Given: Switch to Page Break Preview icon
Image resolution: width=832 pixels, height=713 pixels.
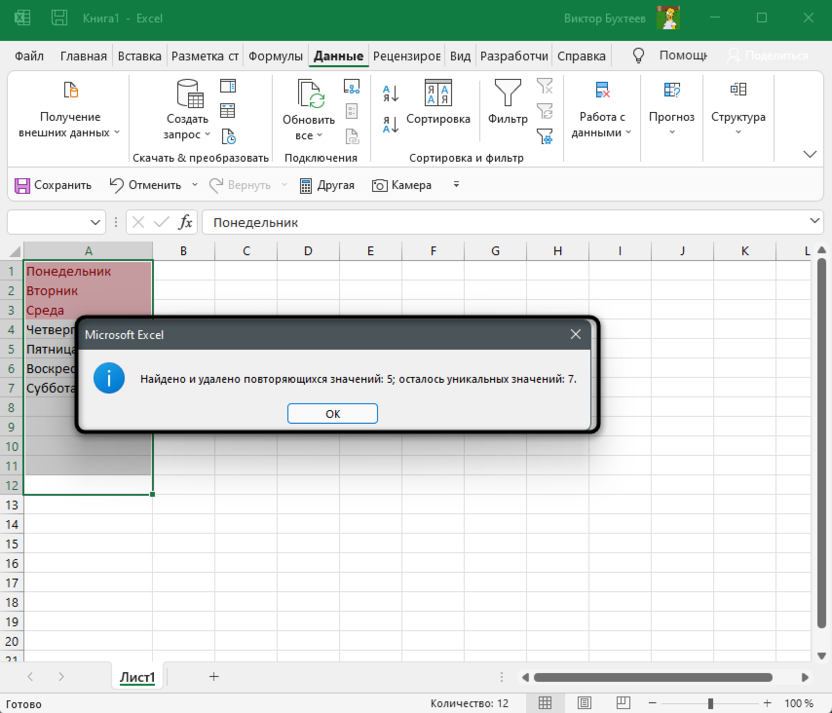Looking at the screenshot, I should pos(623,703).
